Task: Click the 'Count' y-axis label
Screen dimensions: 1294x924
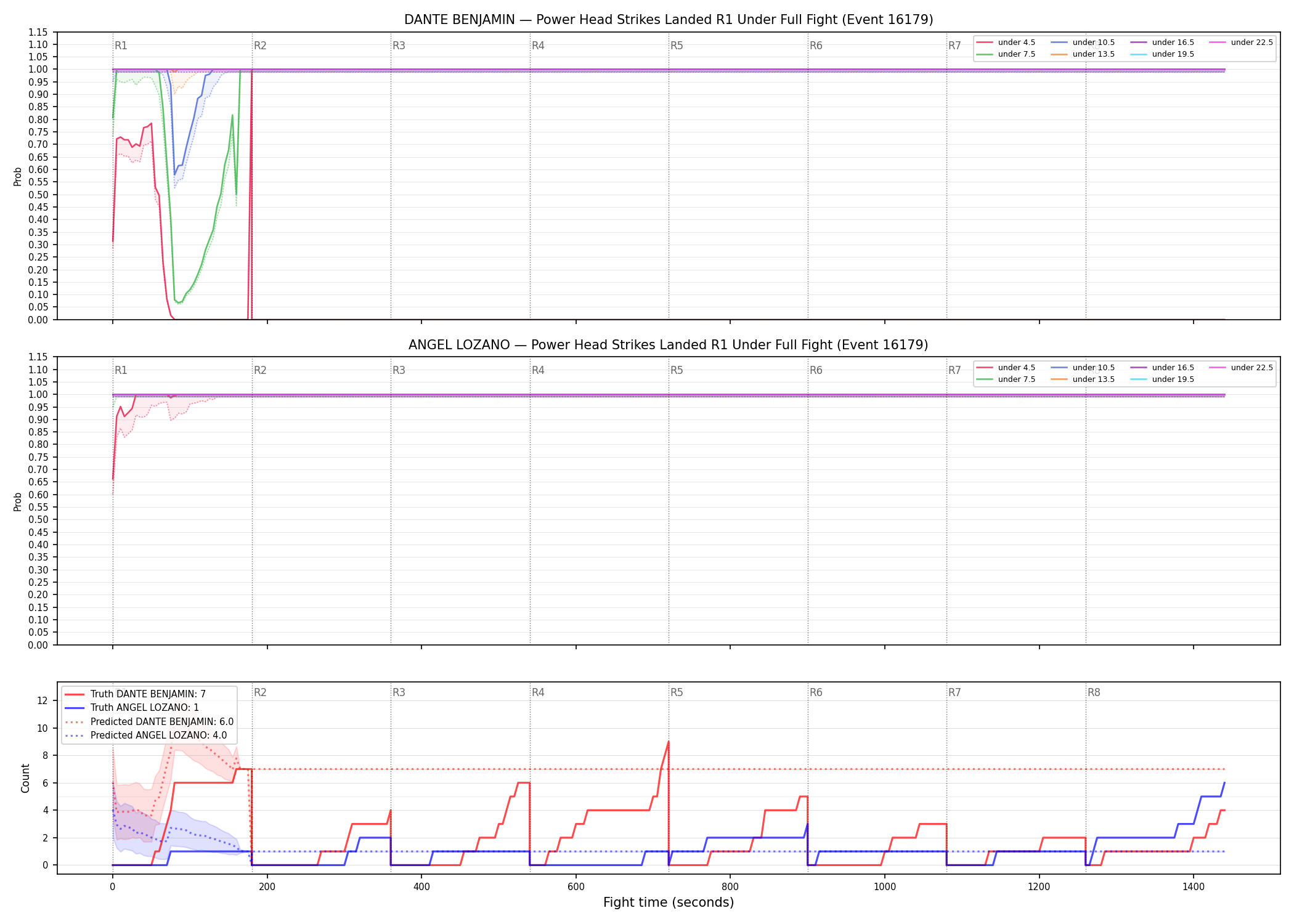Action: click(25, 778)
